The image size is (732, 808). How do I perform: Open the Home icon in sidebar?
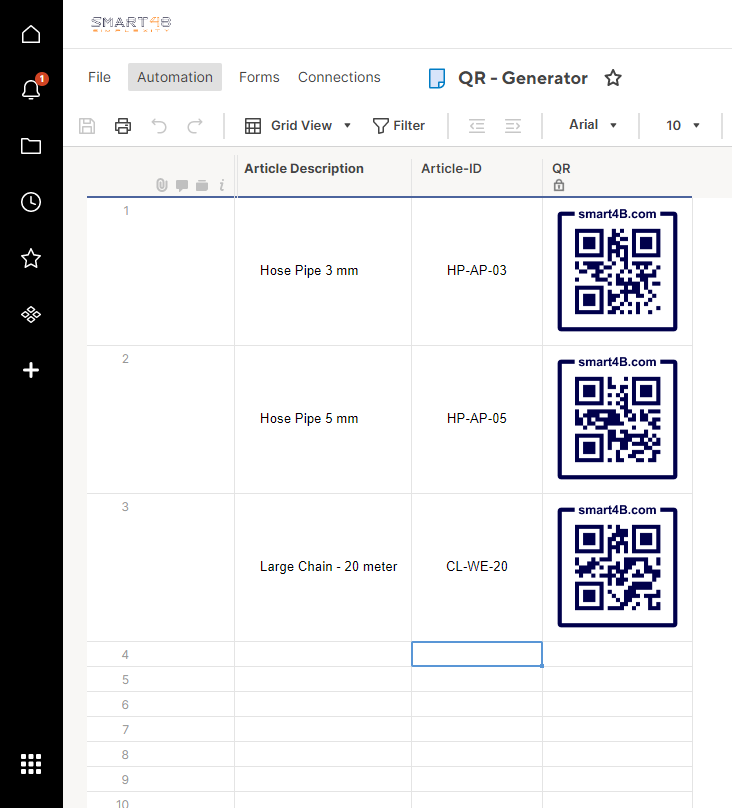[x=31, y=35]
